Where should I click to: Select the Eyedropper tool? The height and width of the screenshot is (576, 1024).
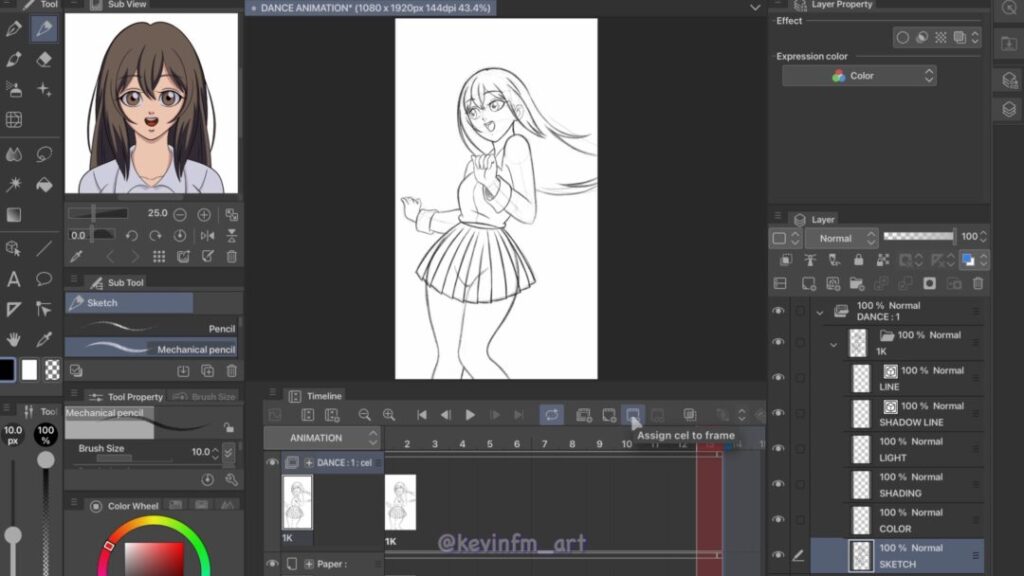[x=44, y=339]
